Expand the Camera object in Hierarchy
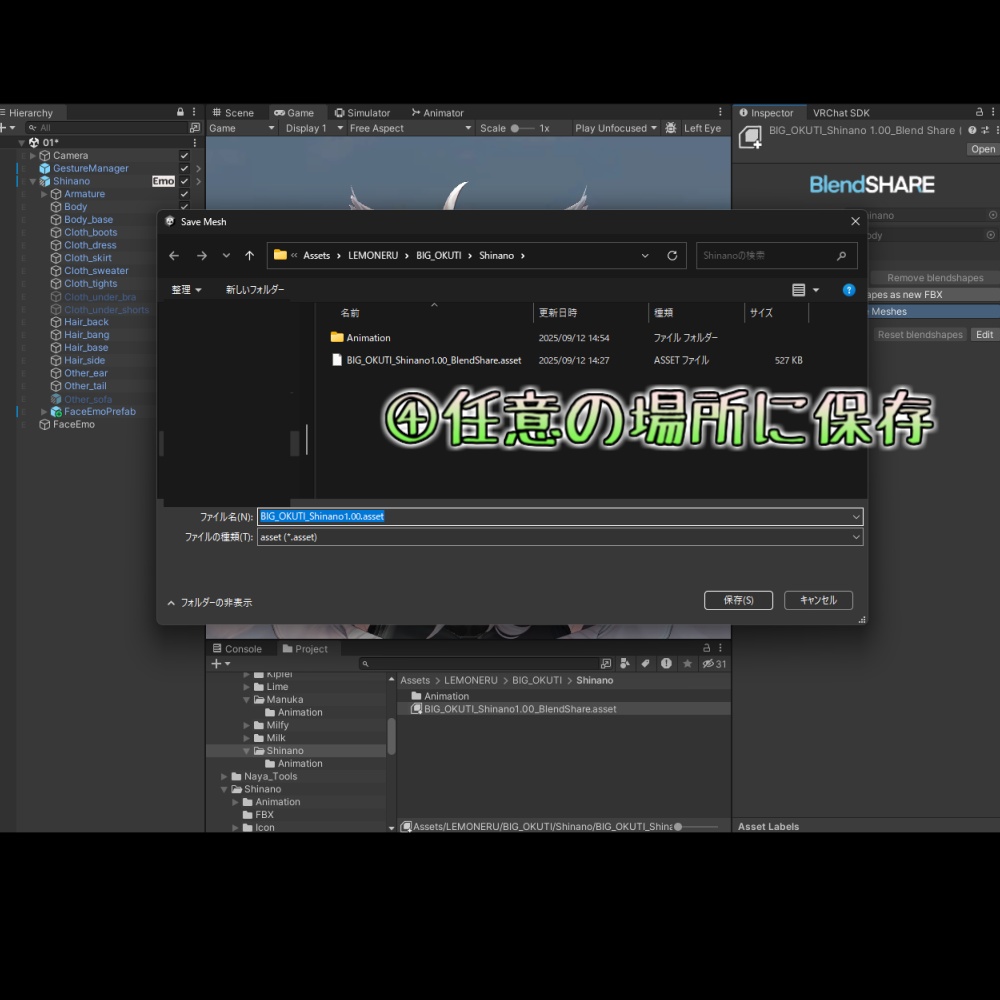Image resolution: width=1000 pixels, height=1000 pixels. [x=33, y=156]
